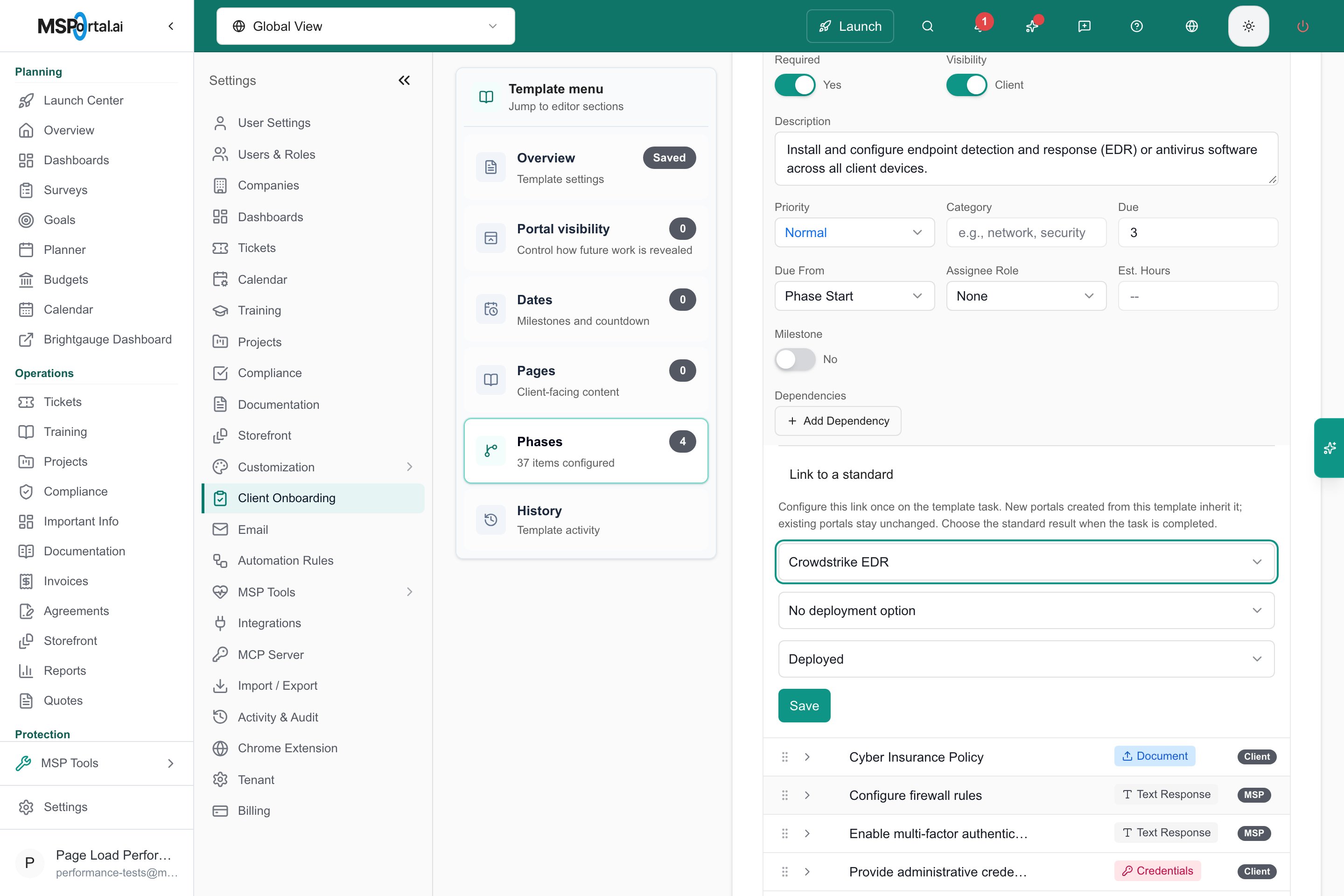Screen dimensions: 1344x896
Task: Enable the Milestone switch
Action: 795,359
